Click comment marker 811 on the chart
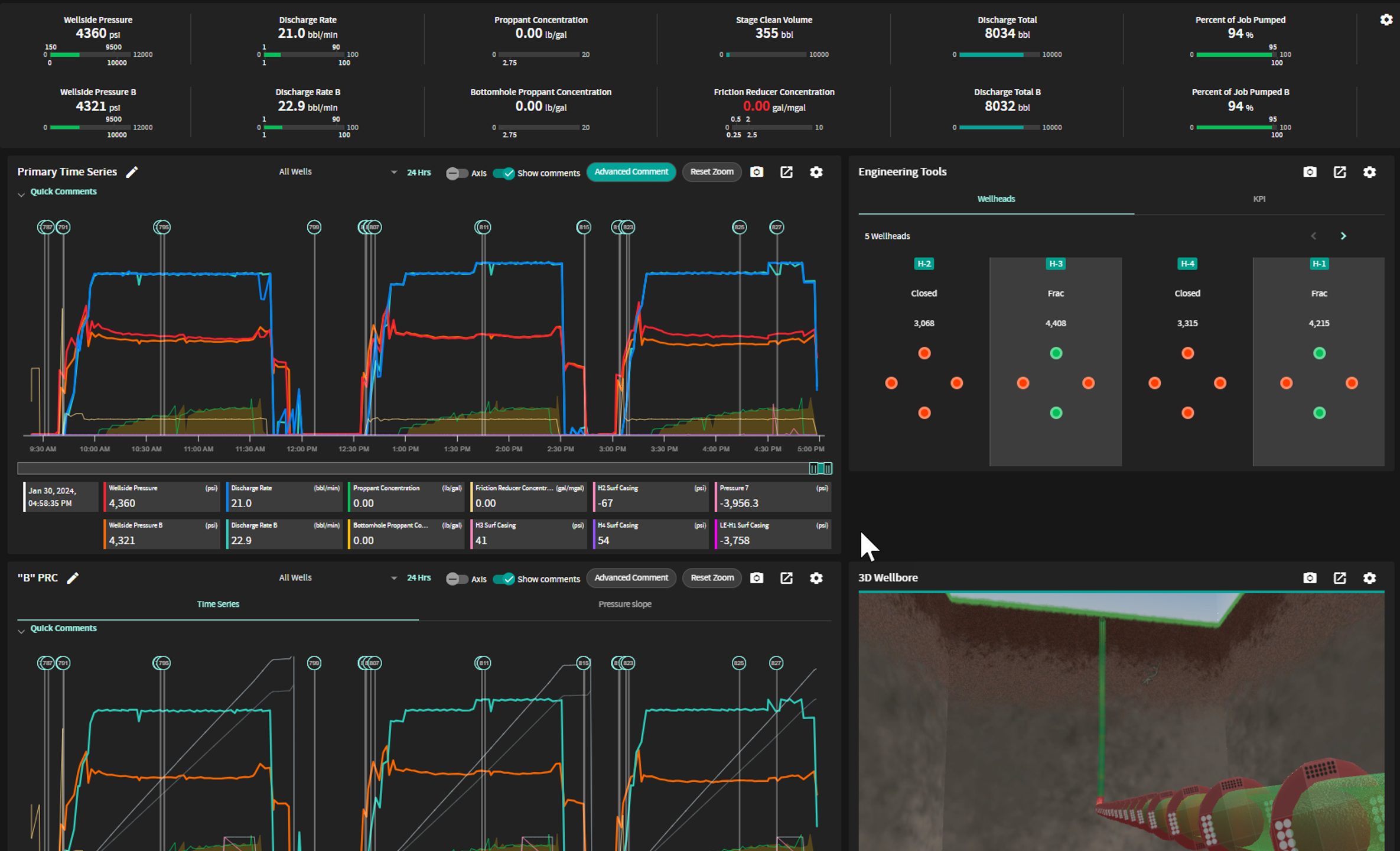 483,226
